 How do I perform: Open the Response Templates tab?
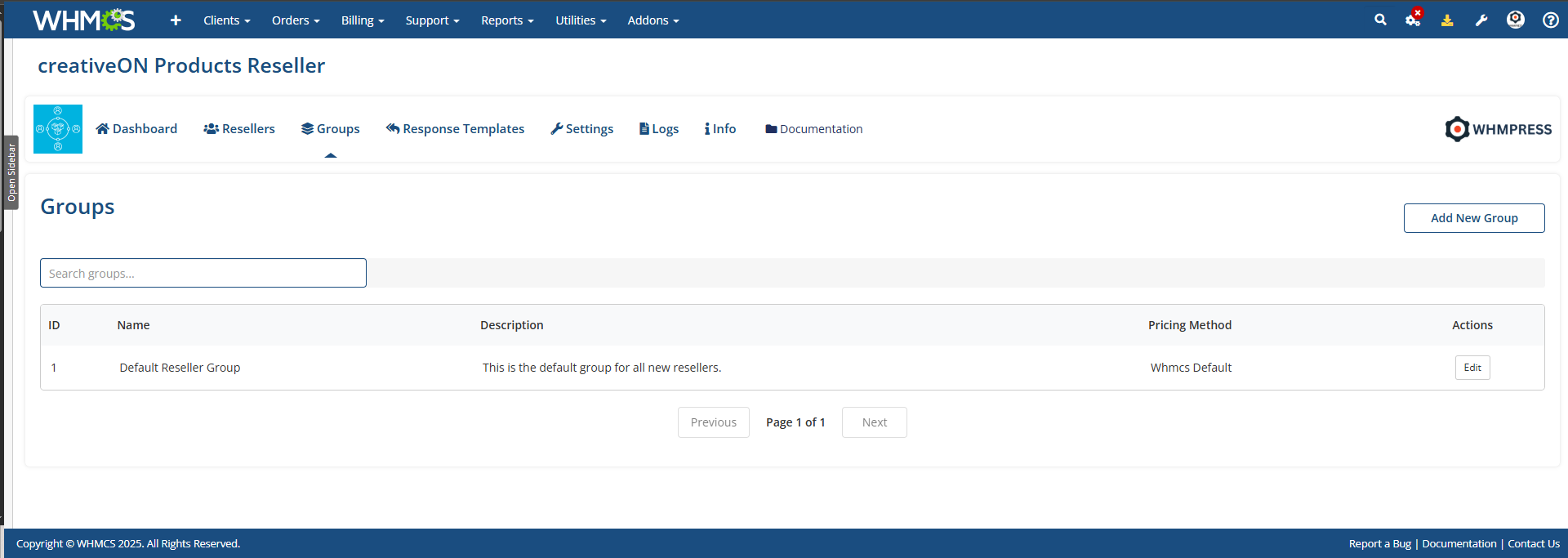(x=455, y=129)
